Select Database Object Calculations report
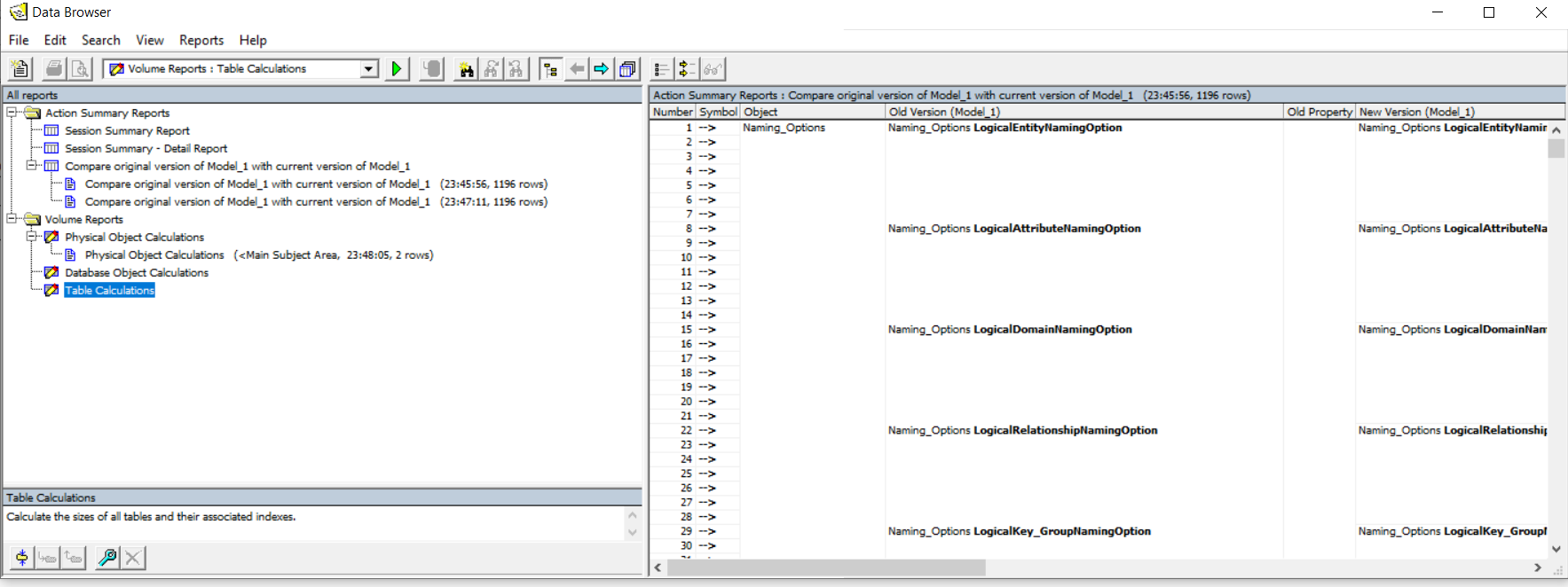Image resolution: width=1568 pixels, height=587 pixels. coord(137,272)
